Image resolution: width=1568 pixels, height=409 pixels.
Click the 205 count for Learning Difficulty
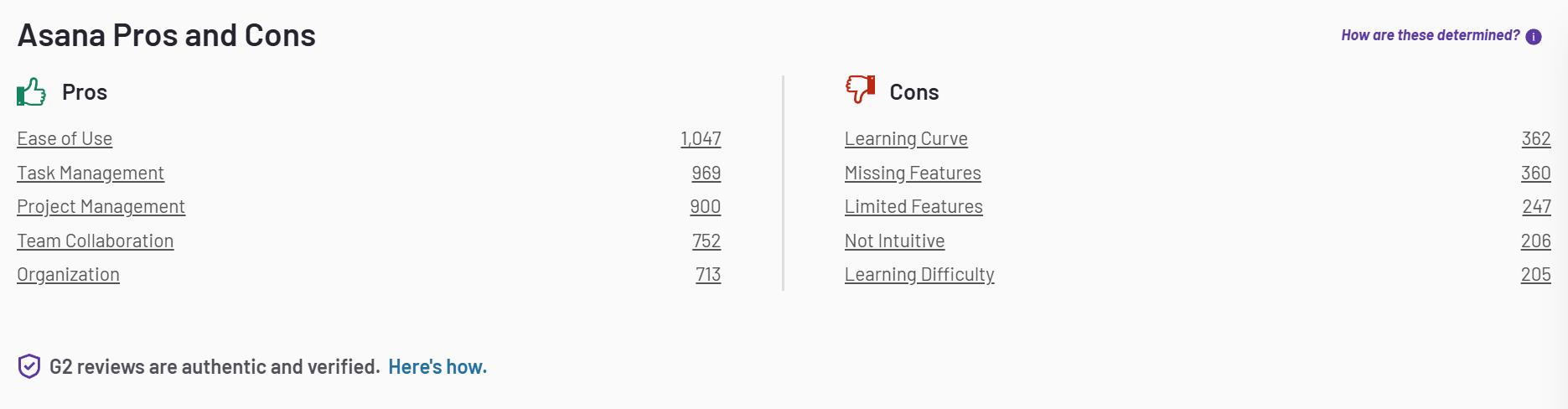point(1536,275)
